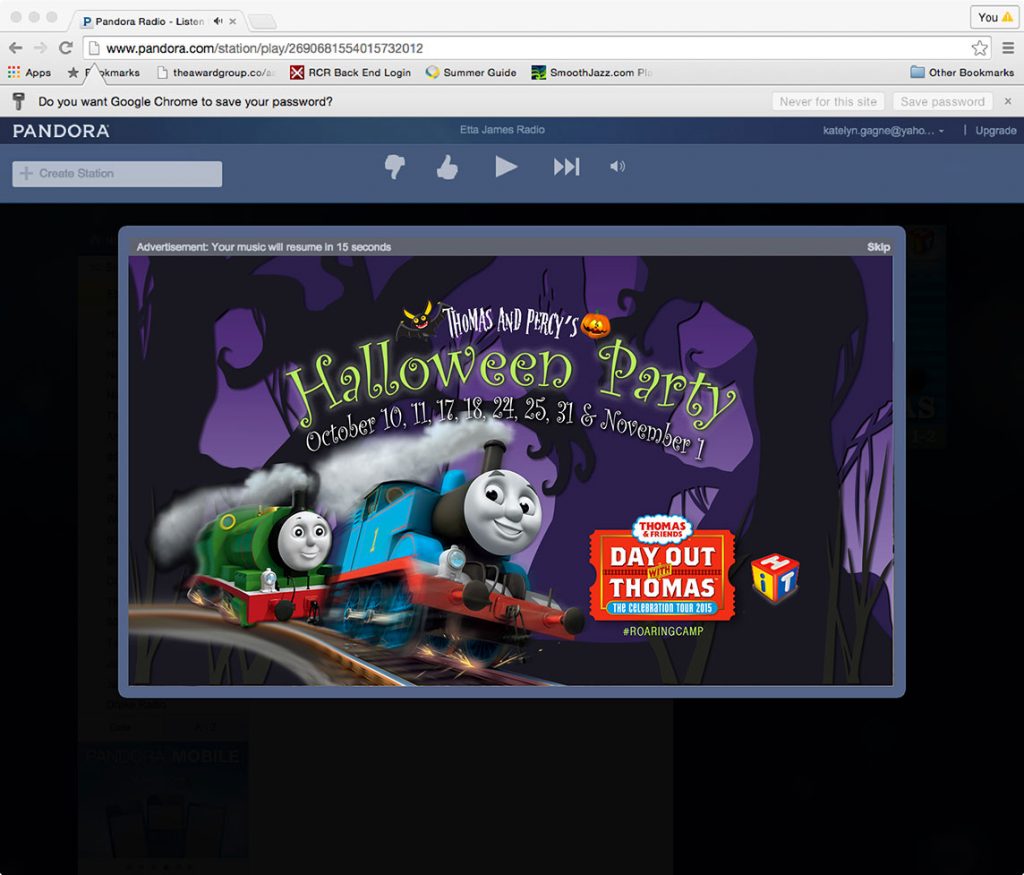Click the thumbs up icon
This screenshot has height=875, width=1024.
pos(447,167)
